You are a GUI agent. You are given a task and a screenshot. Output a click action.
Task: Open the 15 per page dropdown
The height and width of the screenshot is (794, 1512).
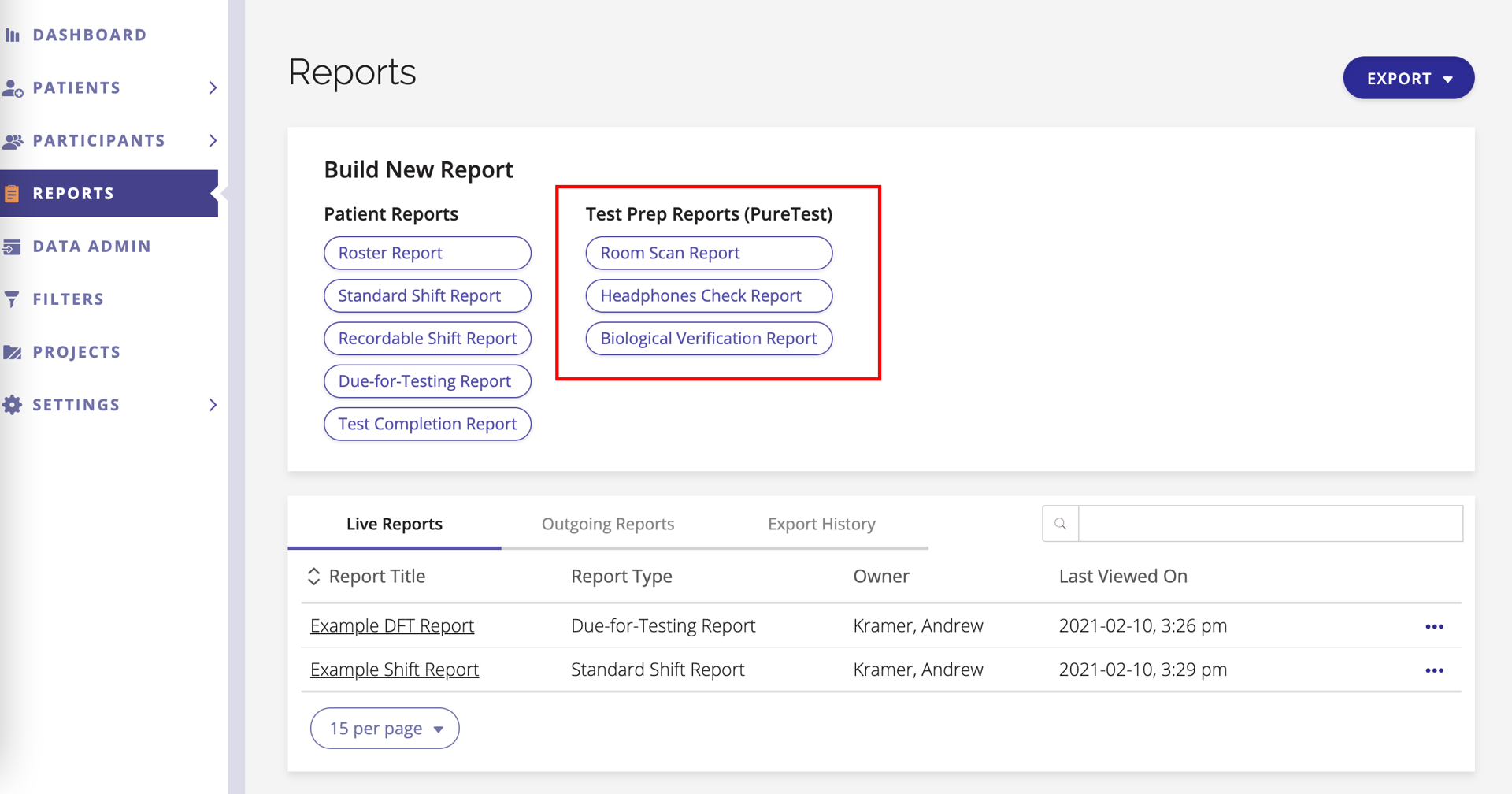pos(384,729)
